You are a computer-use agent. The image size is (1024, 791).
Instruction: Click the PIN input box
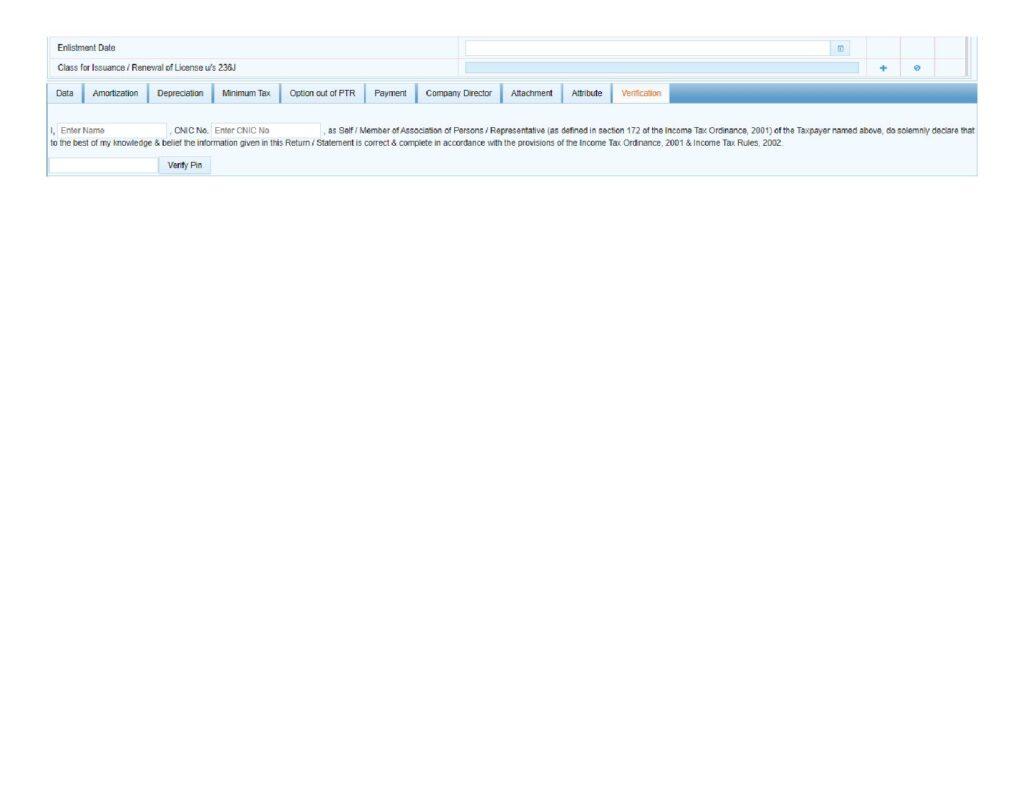103,165
